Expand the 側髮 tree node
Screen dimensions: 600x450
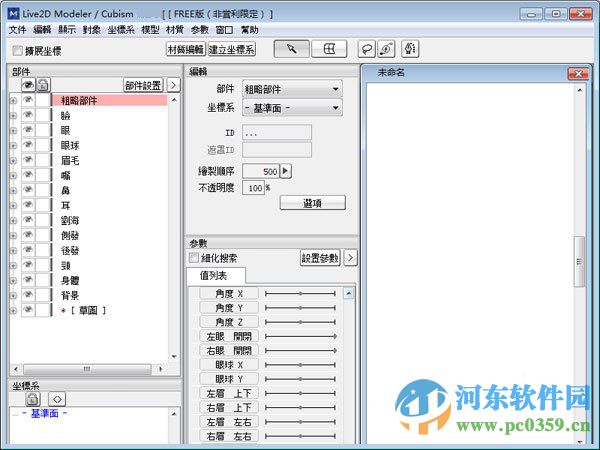13,236
